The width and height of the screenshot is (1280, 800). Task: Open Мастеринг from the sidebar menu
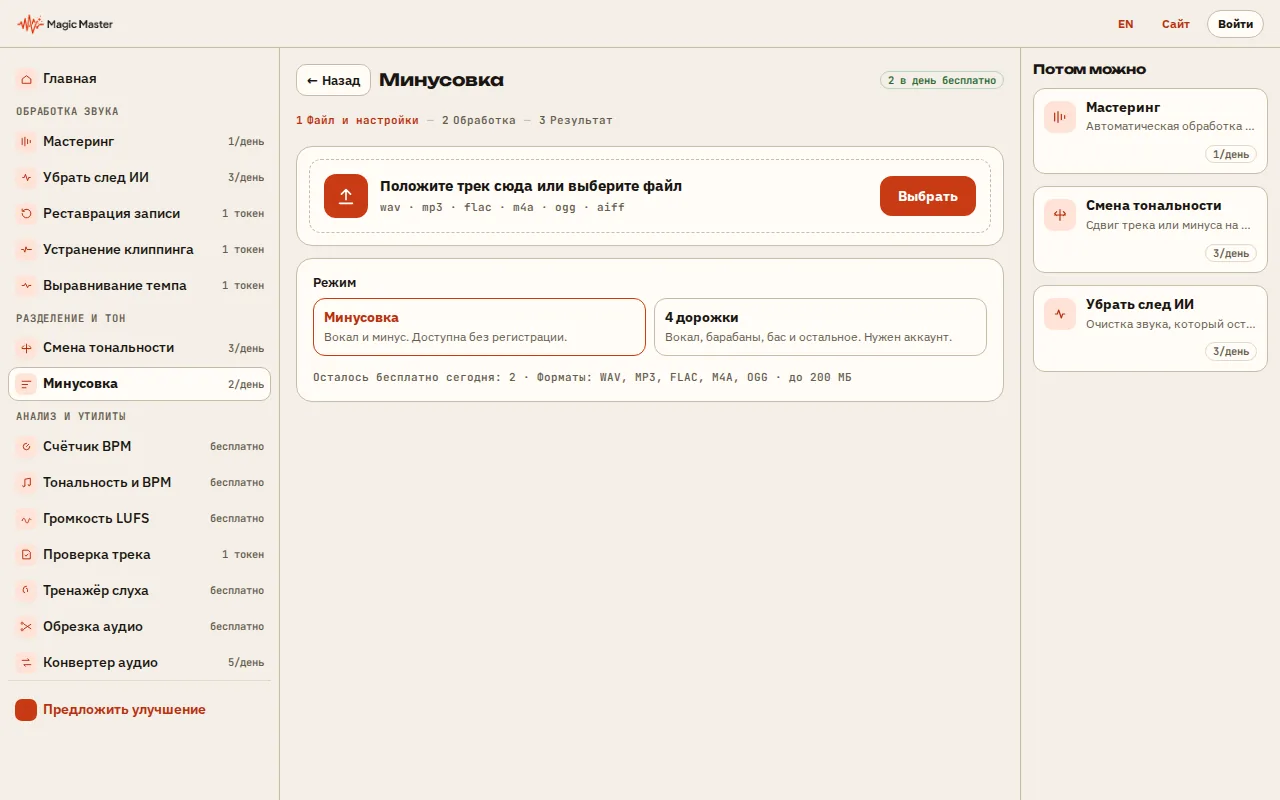click(x=139, y=142)
